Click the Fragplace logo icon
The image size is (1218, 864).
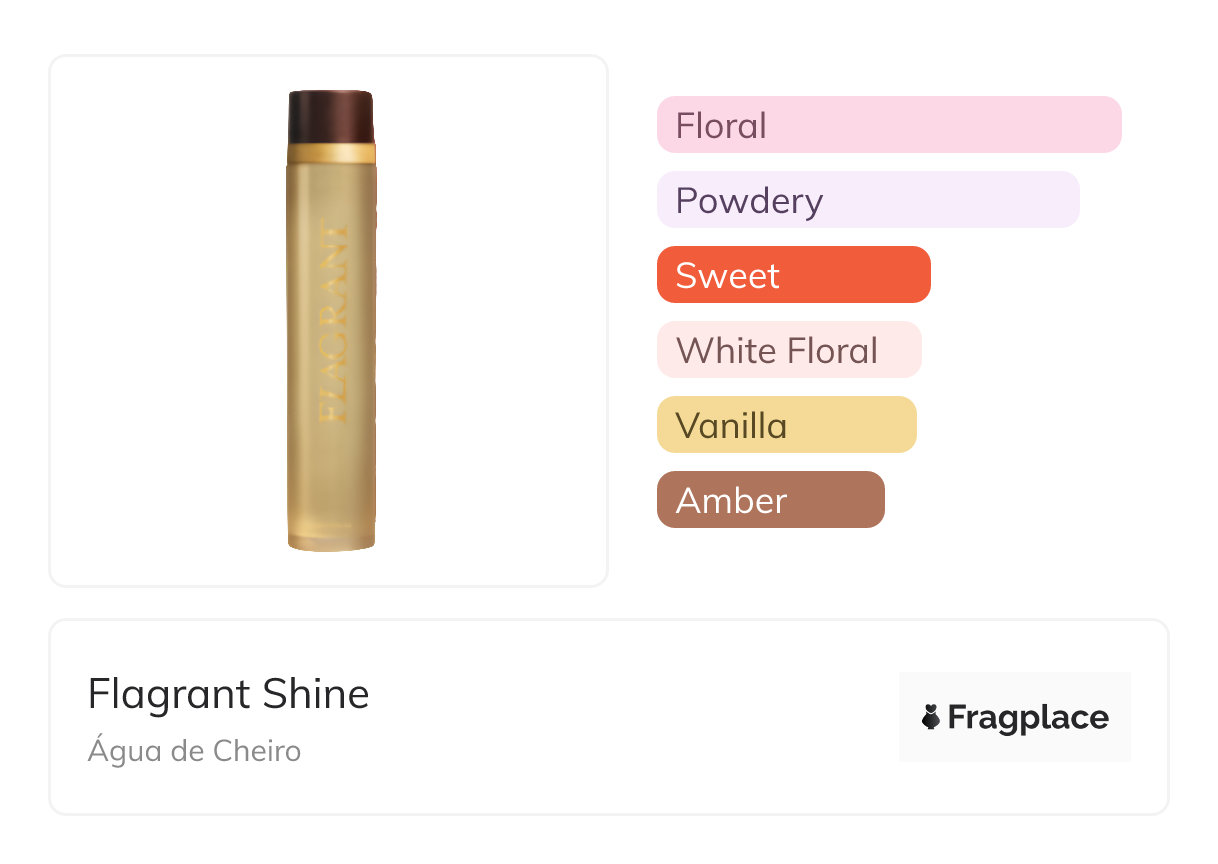(x=931, y=717)
